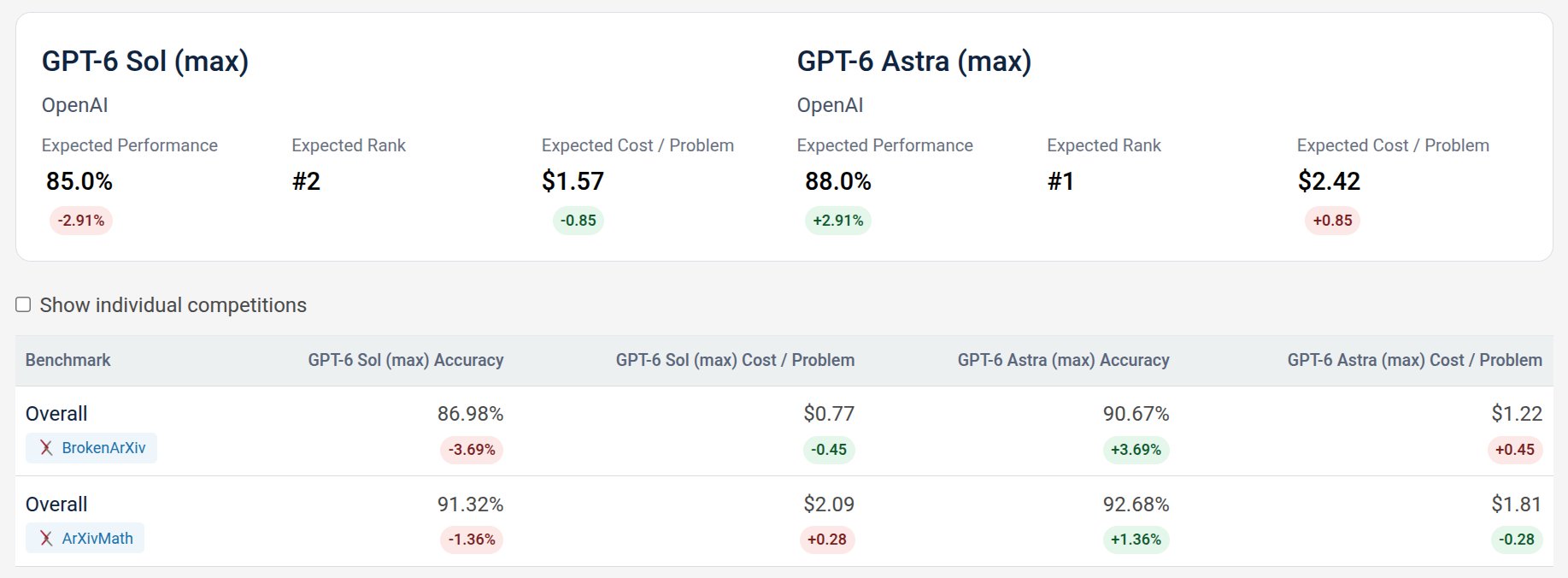Image resolution: width=1568 pixels, height=578 pixels.
Task: Enable the Show individual competitions checkbox
Action: tap(23, 305)
